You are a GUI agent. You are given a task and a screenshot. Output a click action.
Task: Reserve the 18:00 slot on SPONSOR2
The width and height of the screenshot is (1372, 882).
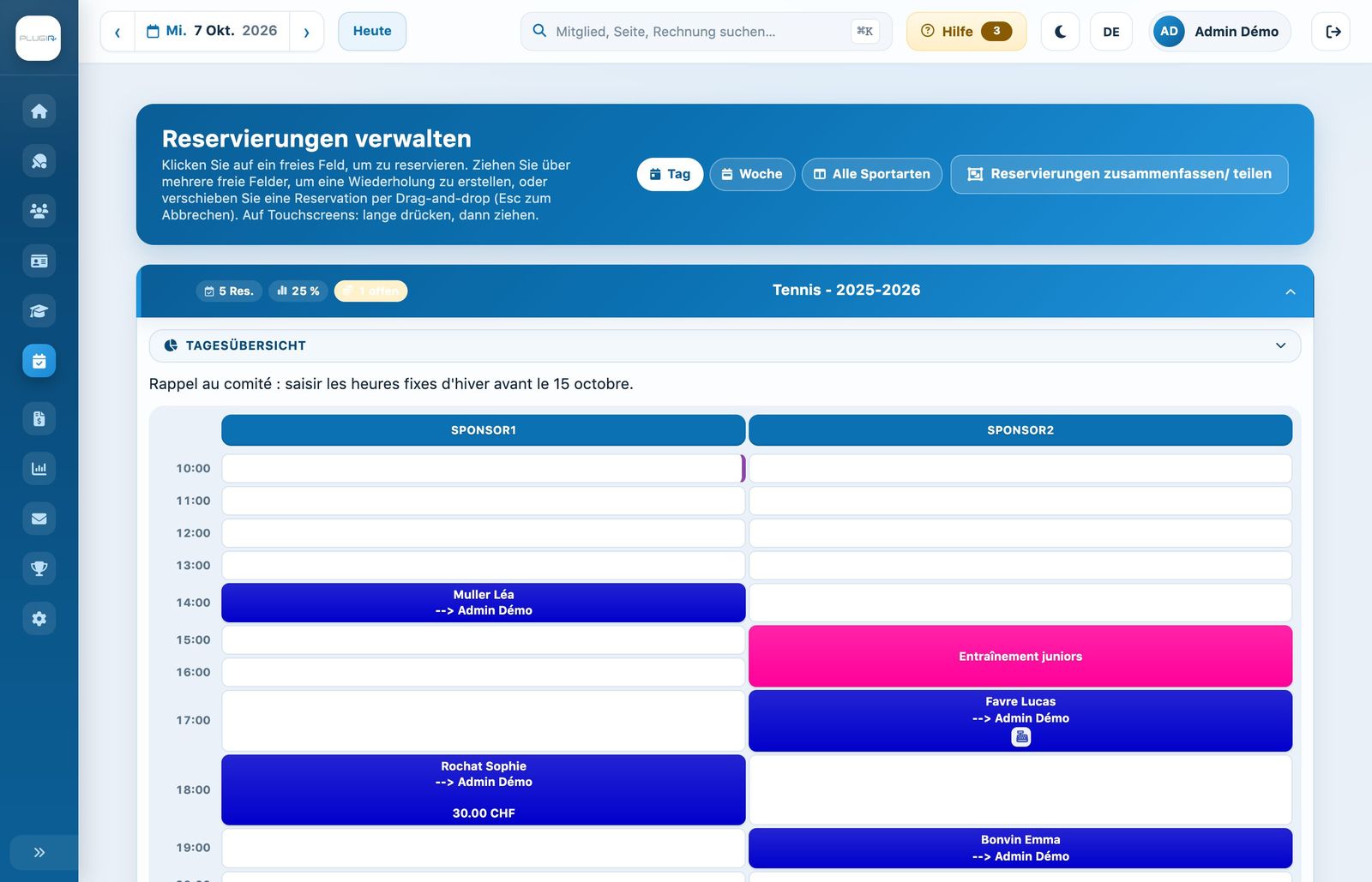pos(1020,789)
